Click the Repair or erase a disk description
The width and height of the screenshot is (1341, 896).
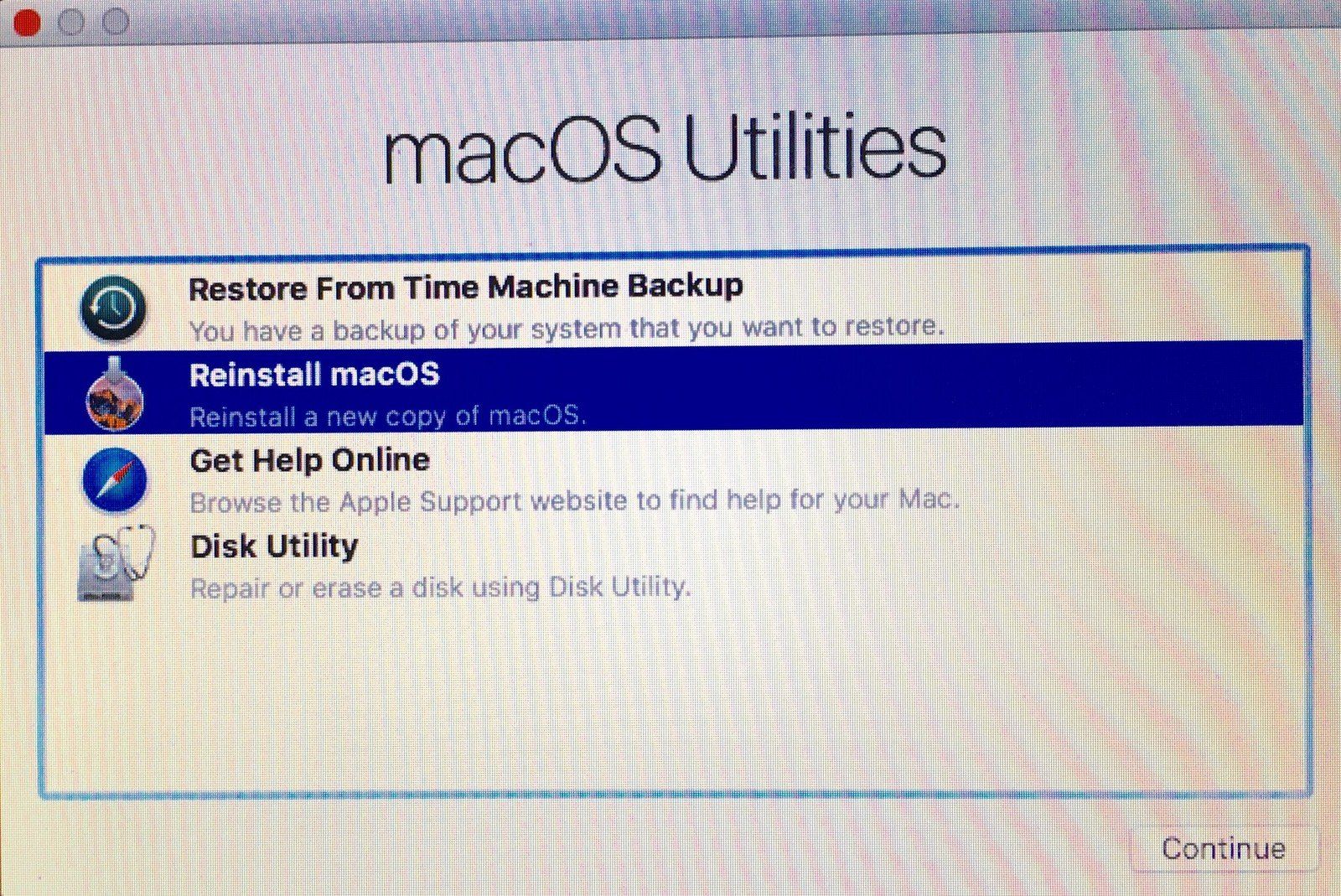[x=442, y=588]
